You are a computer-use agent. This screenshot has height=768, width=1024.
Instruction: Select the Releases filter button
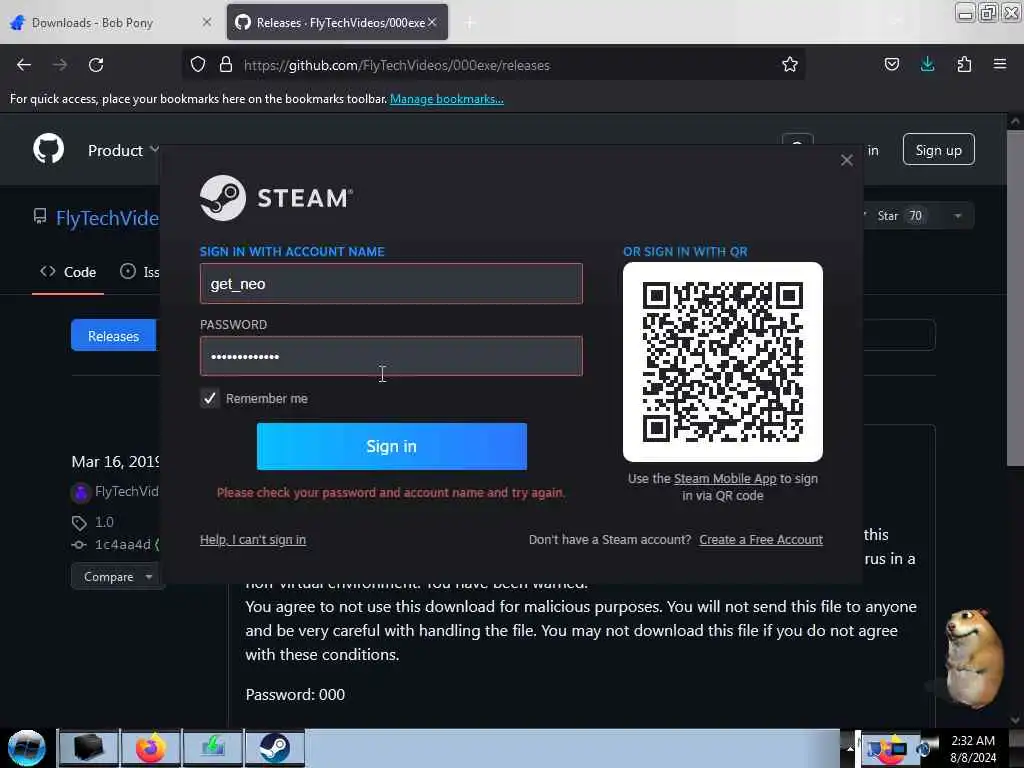114,336
